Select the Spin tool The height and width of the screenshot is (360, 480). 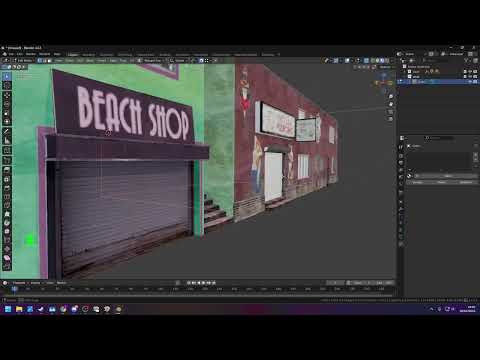[x=7, y=222]
